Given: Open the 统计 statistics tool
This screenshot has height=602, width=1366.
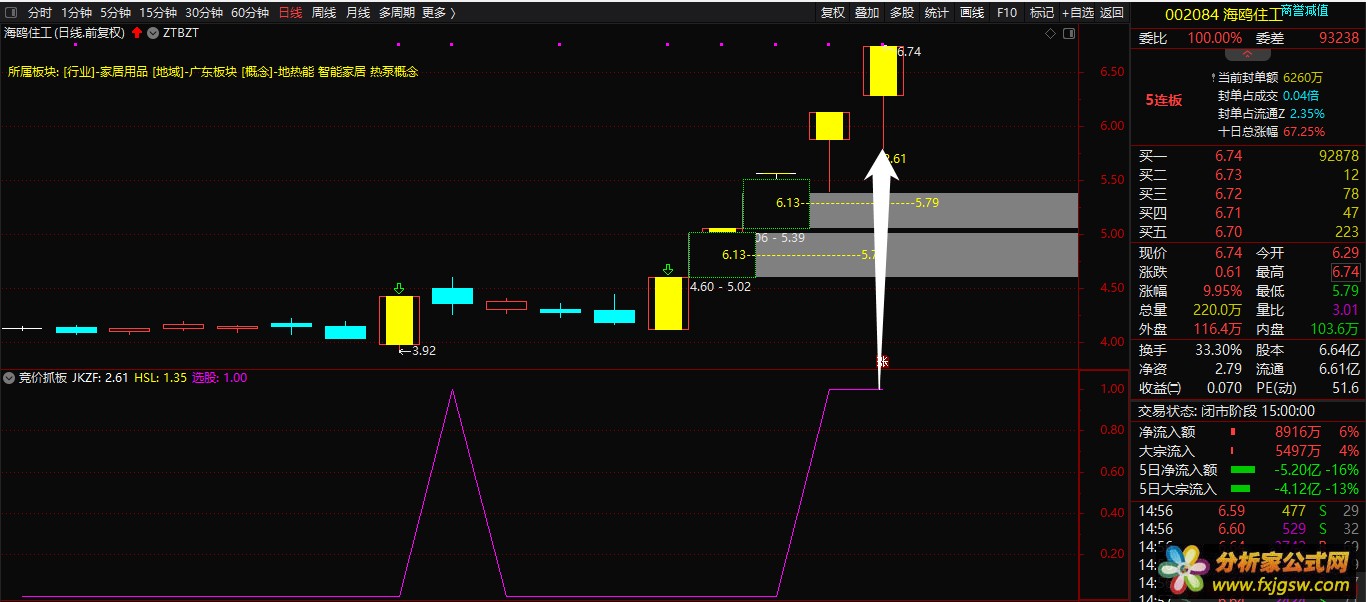Looking at the screenshot, I should click(937, 13).
